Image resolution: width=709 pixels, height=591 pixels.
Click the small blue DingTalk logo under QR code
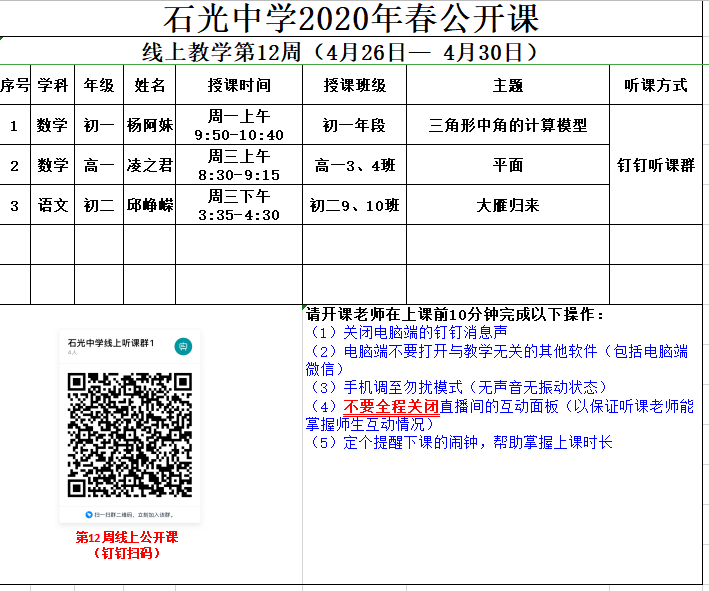tap(89, 514)
